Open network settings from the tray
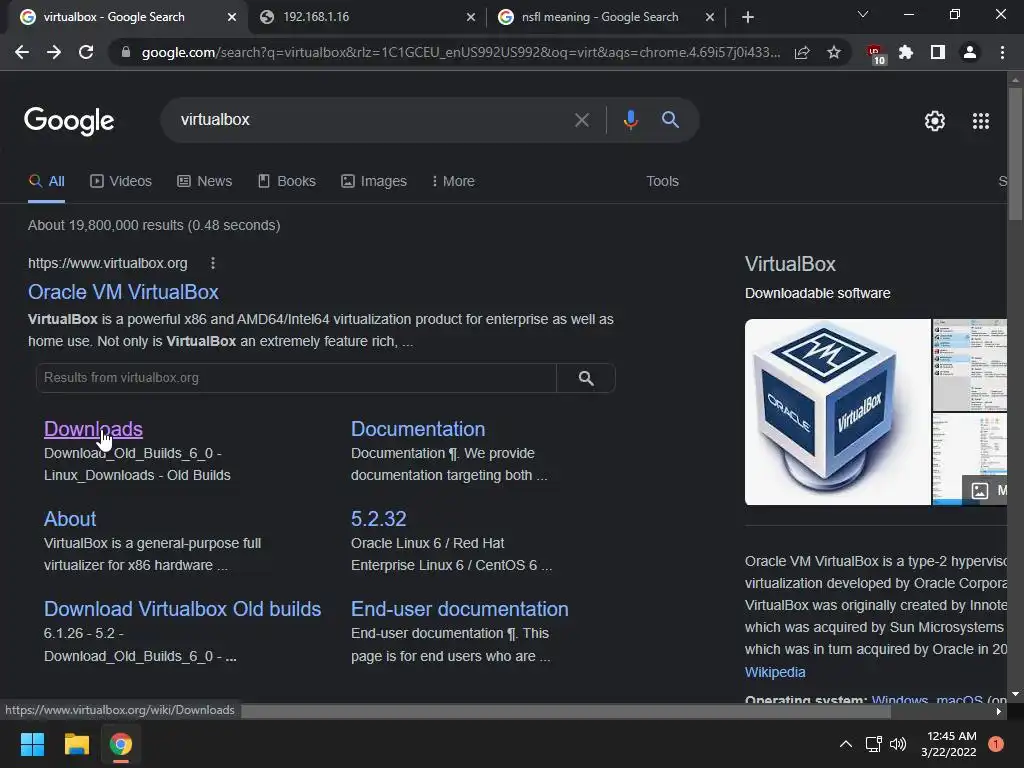Screen dimensions: 1024x768 [x=873, y=744]
